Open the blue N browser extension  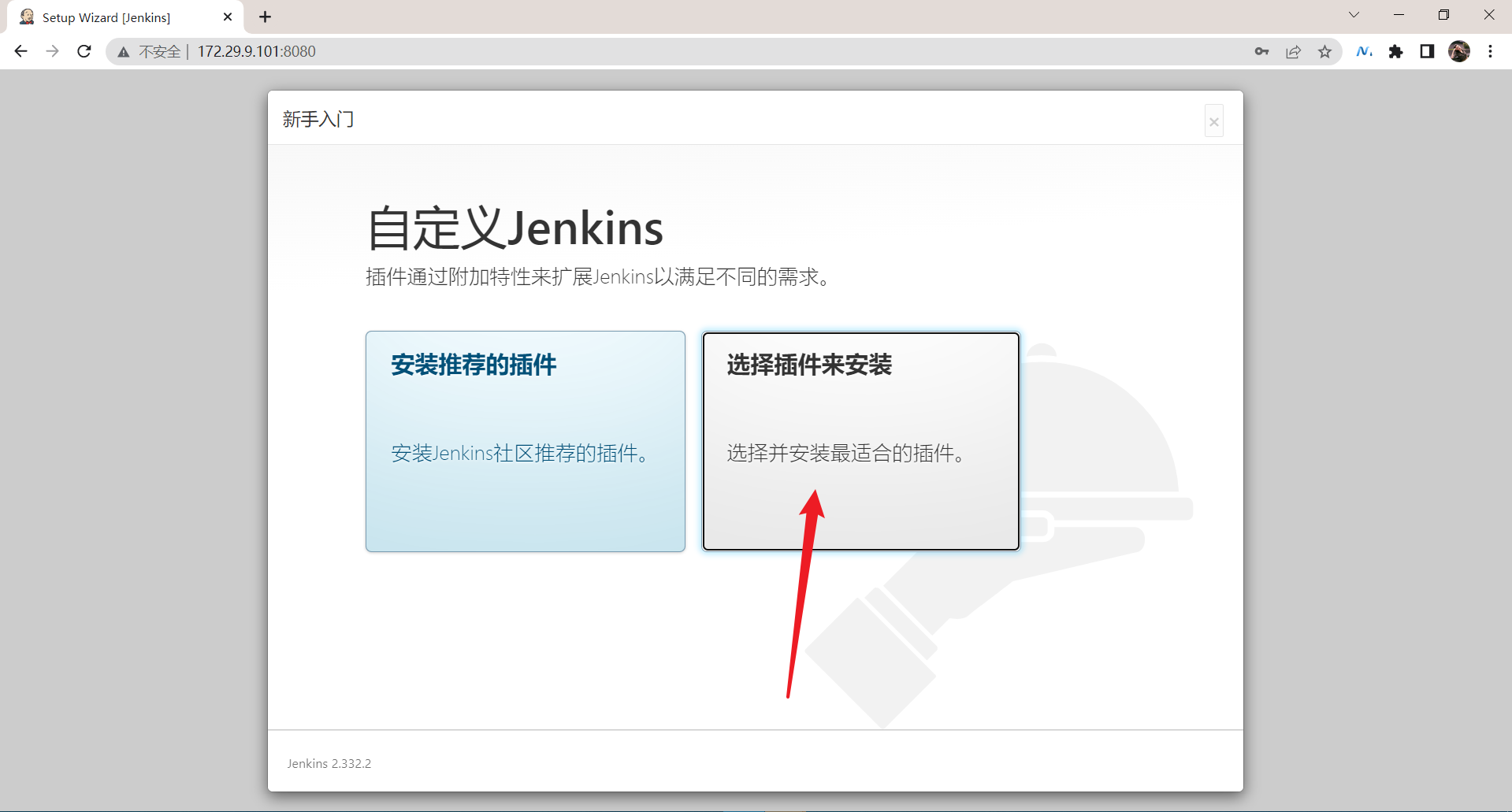coord(1364,51)
